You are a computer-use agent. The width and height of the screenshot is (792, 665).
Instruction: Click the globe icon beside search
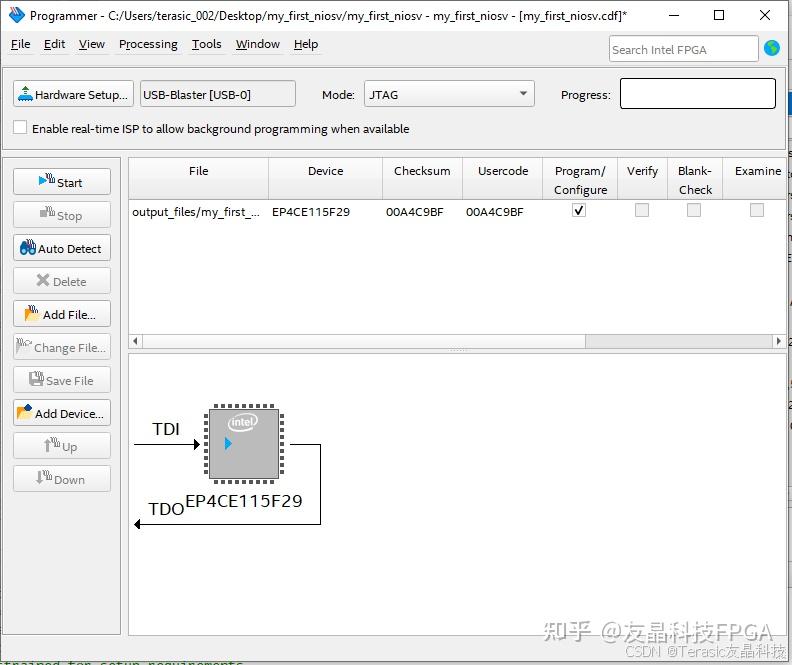pos(771,48)
